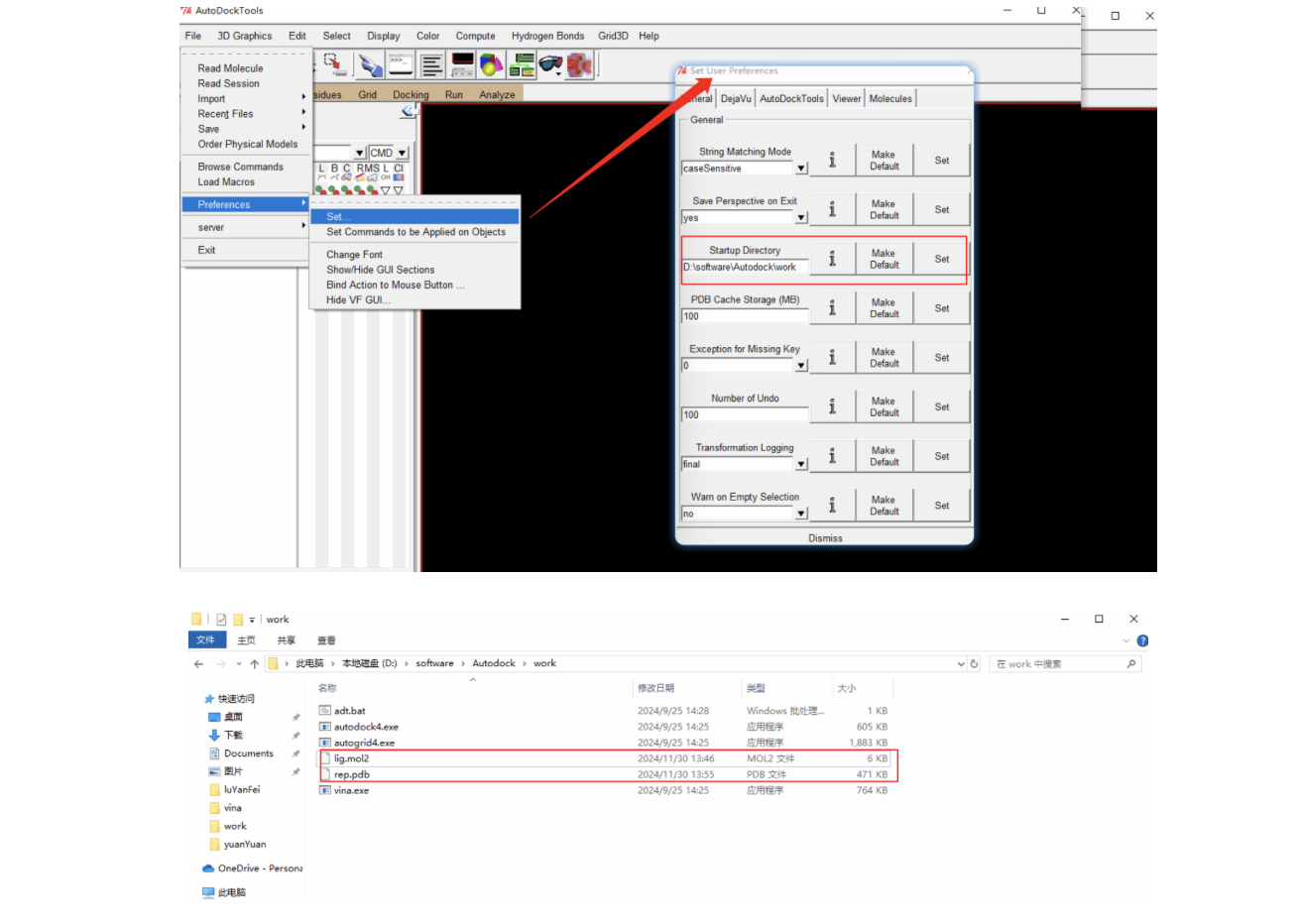Open the Hydrogen Bonds menu

(x=547, y=36)
